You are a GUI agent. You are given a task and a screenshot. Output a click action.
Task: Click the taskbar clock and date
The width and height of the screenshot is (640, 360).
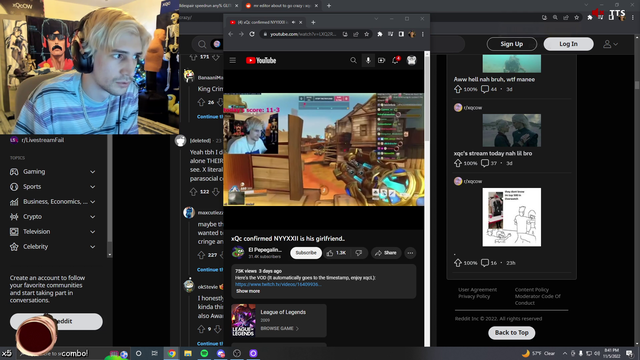click(x=611, y=353)
